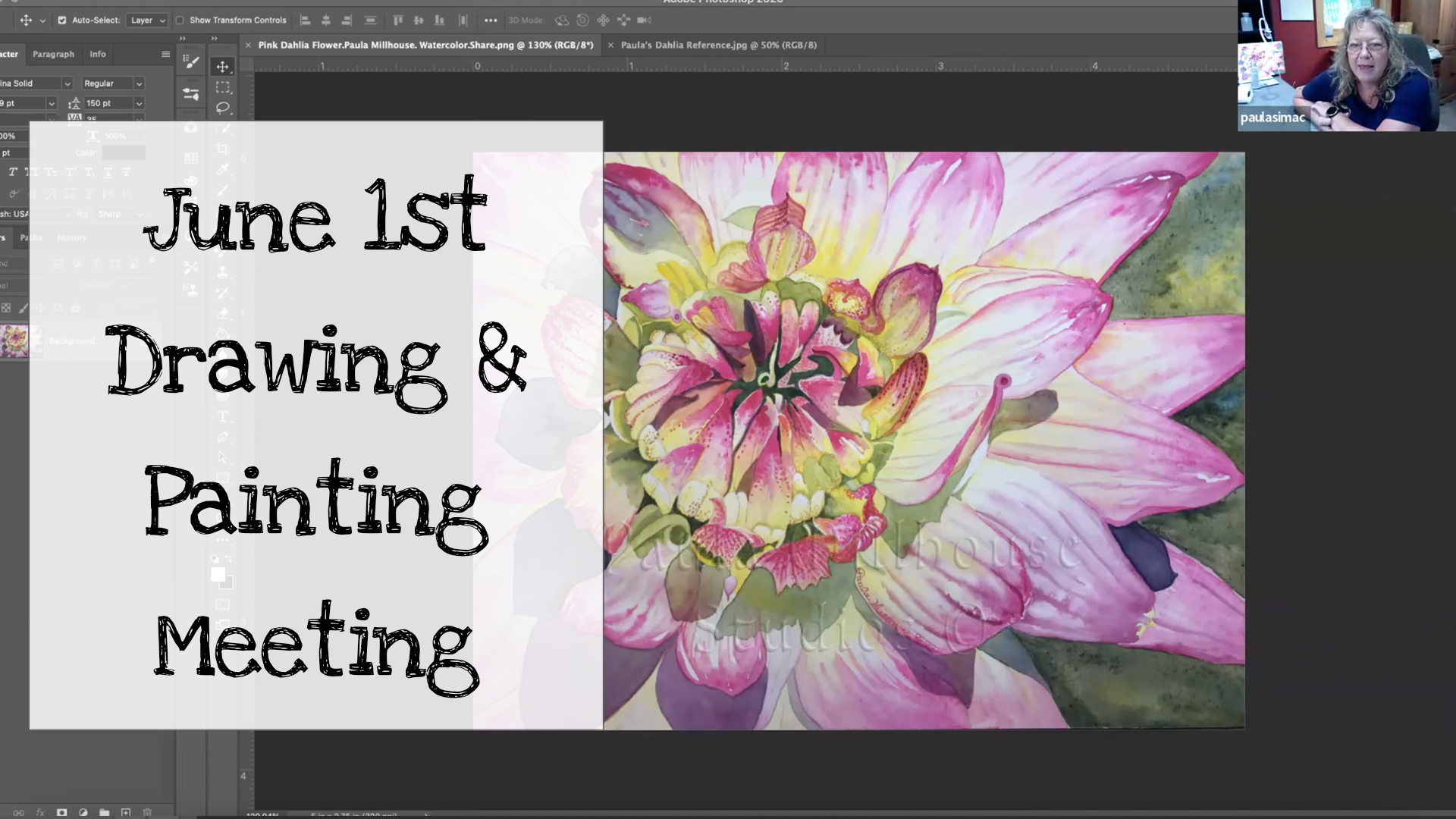Click Align vertical centers icon
1456x819 pixels.
click(x=419, y=20)
